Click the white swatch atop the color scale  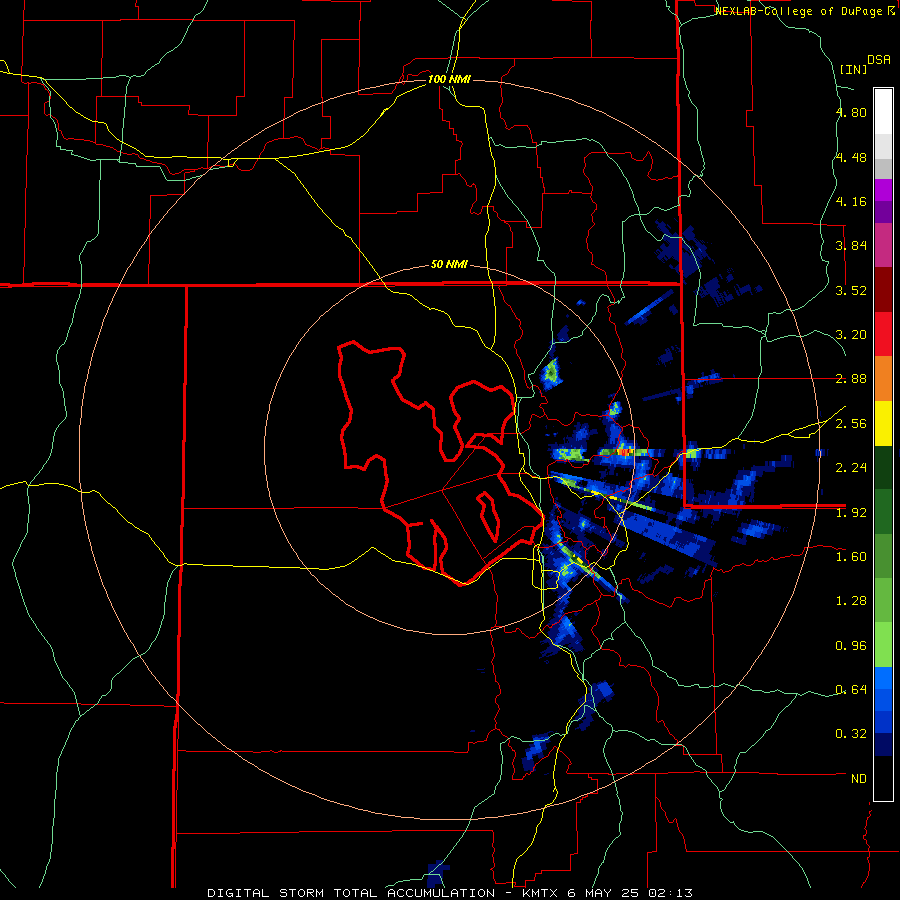coord(883,111)
